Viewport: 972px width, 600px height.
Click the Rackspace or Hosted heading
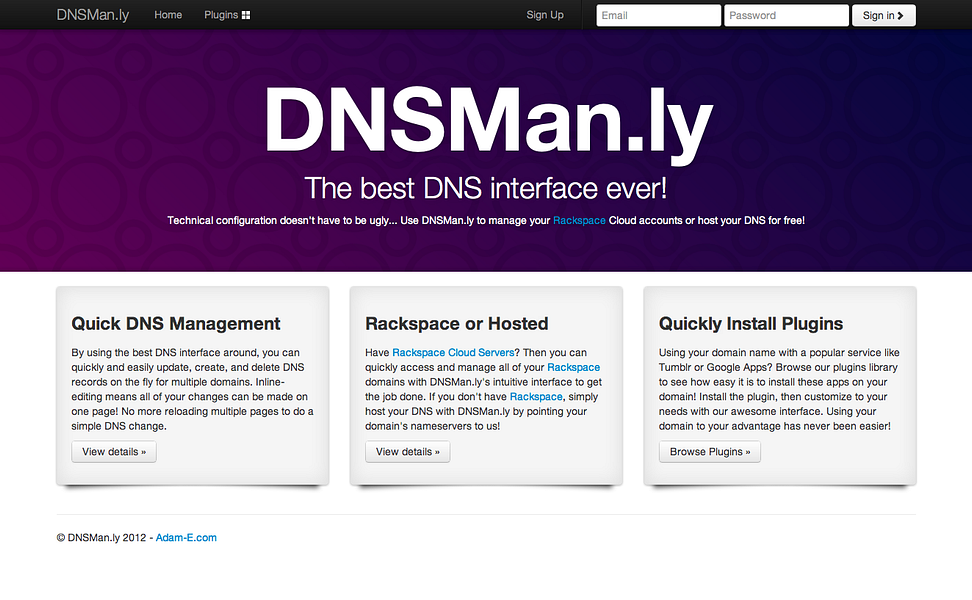[457, 324]
